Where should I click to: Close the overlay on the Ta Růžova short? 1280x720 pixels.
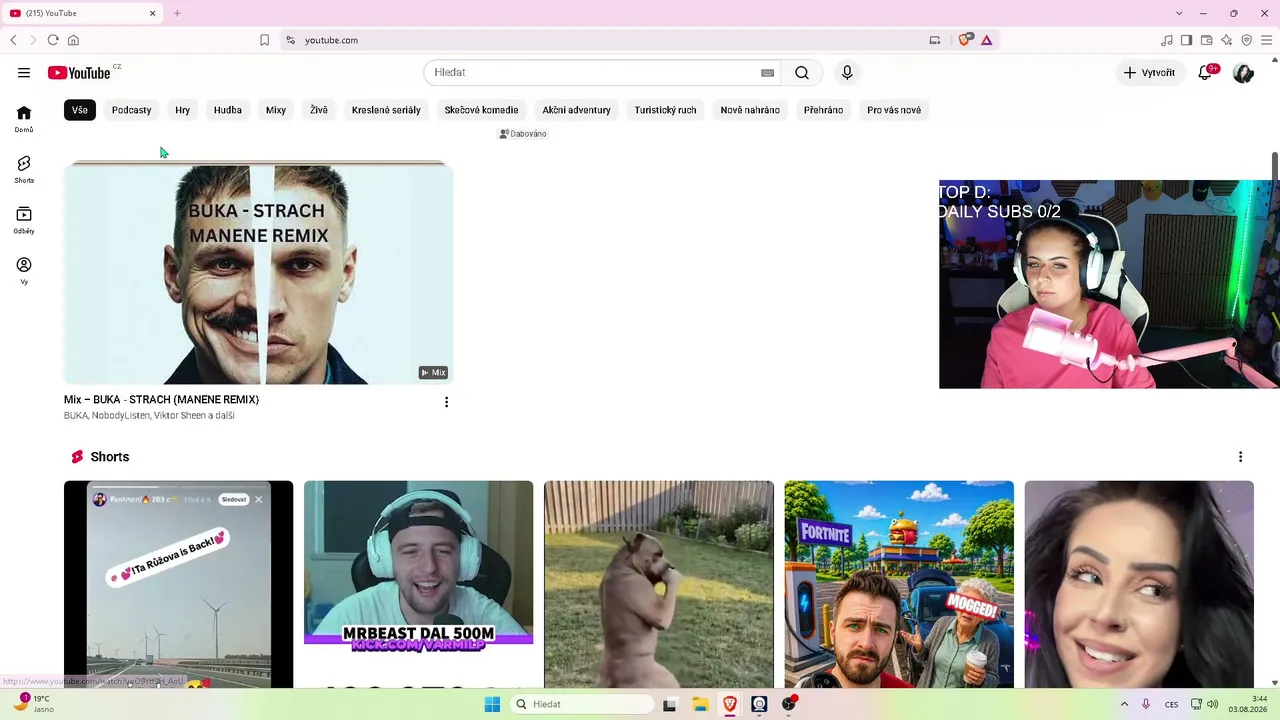(258, 499)
